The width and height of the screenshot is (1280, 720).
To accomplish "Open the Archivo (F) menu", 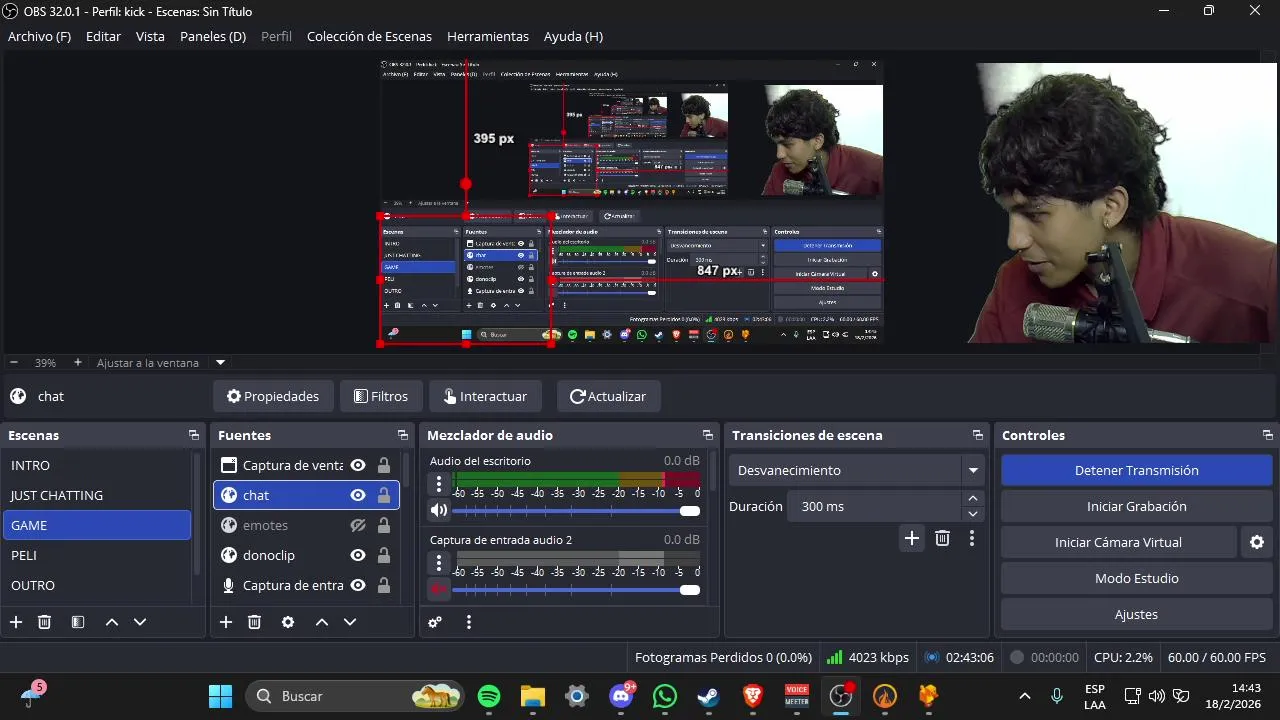I will [x=40, y=36].
